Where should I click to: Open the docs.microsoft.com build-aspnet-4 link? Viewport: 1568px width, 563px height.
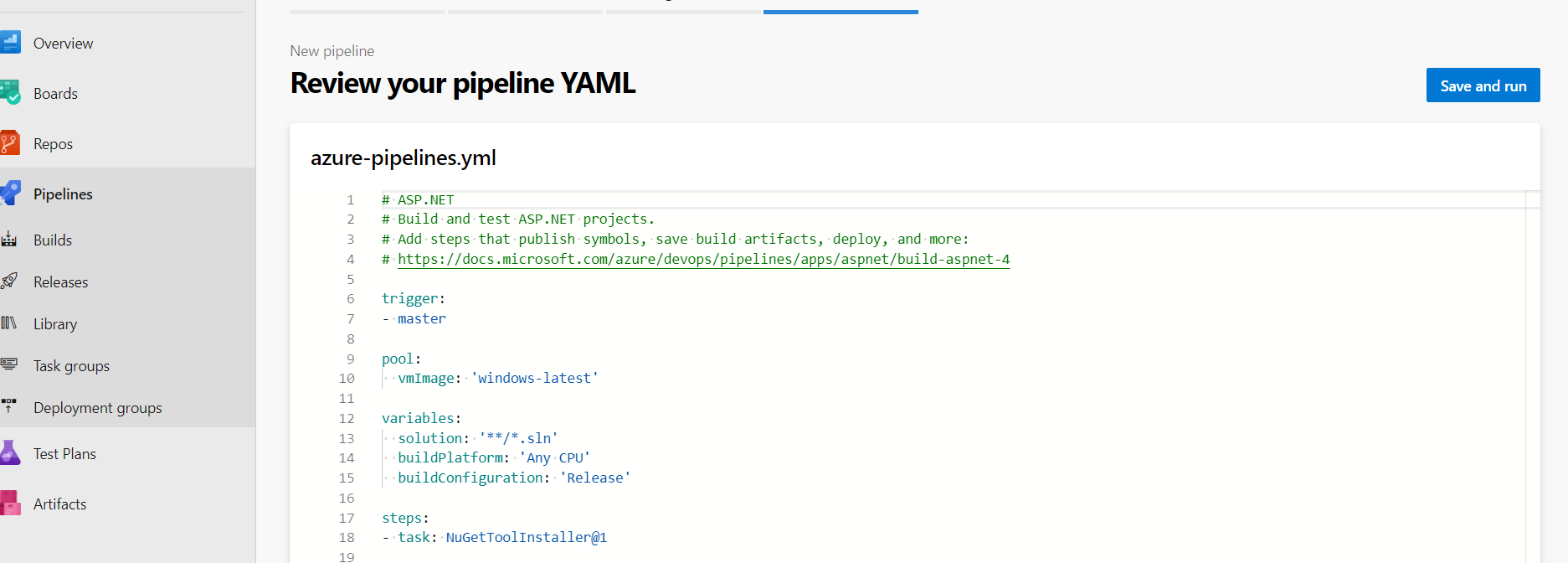(x=703, y=259)
